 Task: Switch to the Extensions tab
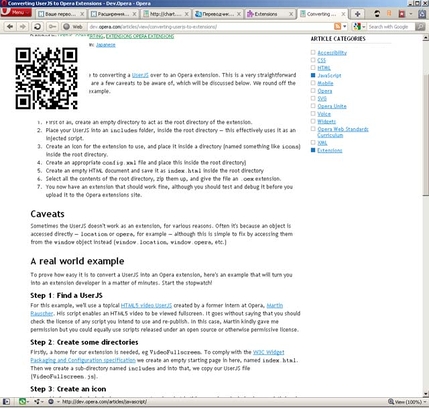pyautogui.click(x=270, y=14)
